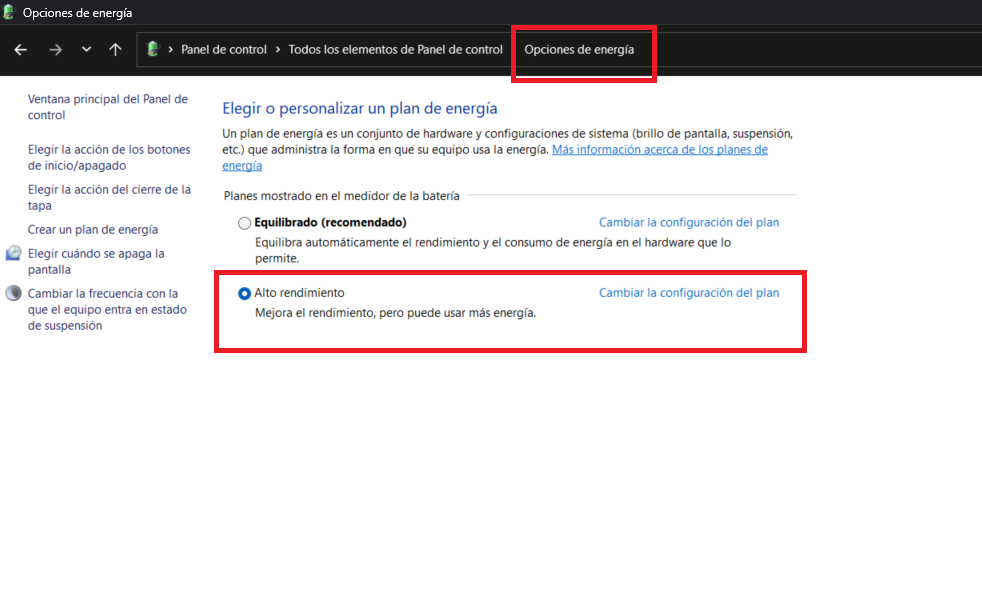982x610 pixels.
Task: Click the moon icon beside Cambiar la frecuencia
Action: tap(13, 293)
